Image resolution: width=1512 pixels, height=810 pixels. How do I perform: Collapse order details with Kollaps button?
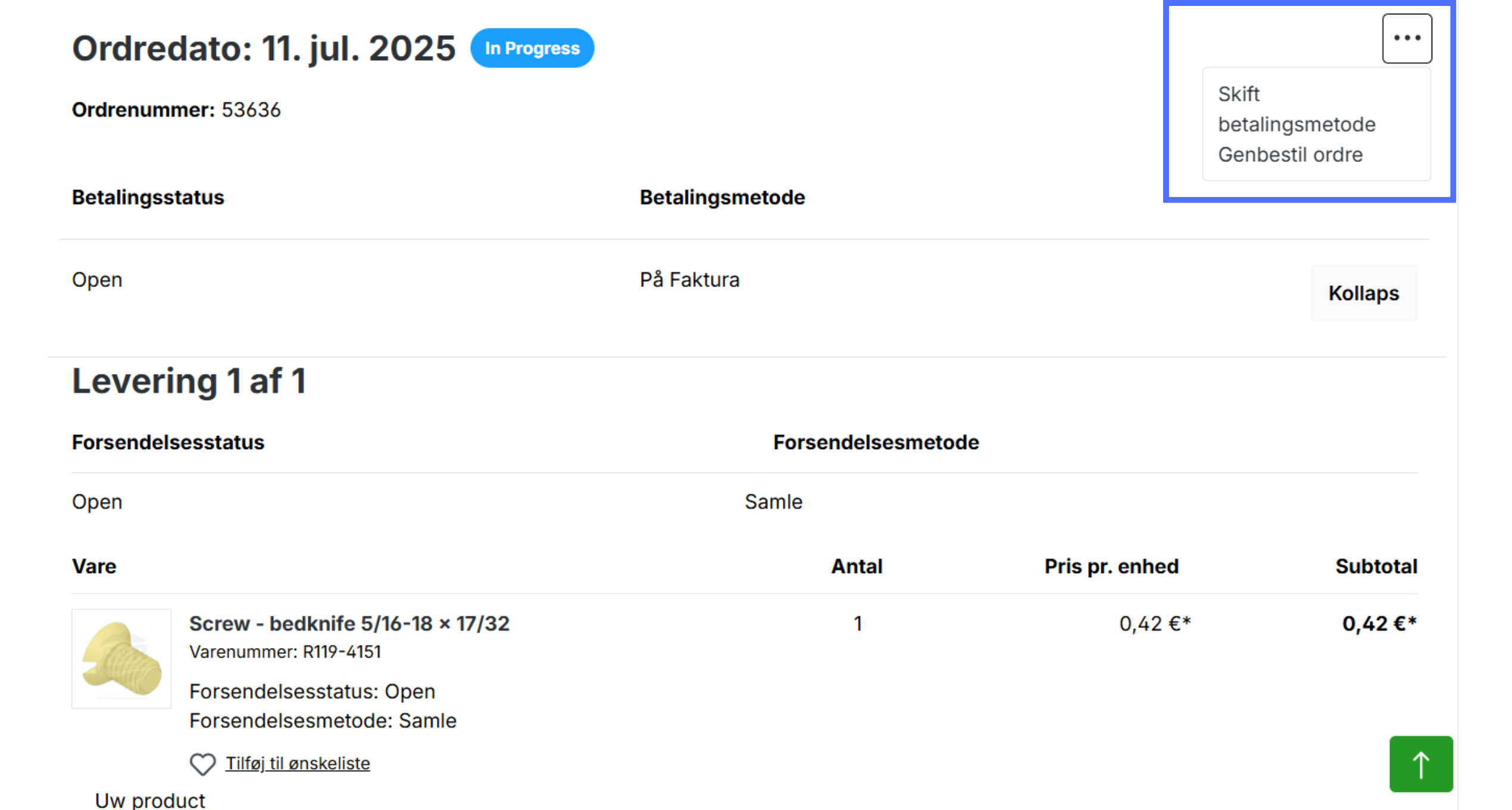click(x=1363, y=294)
